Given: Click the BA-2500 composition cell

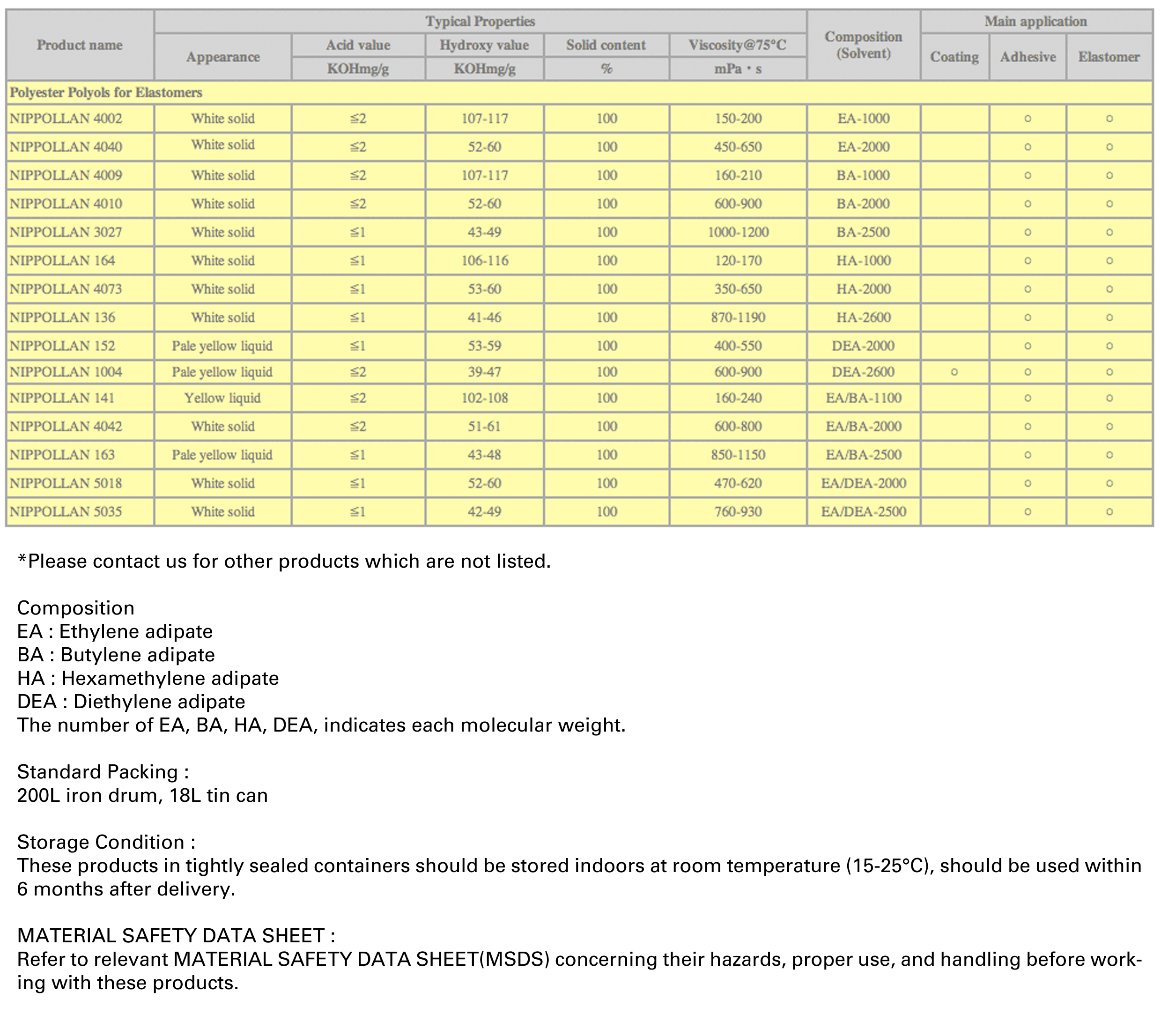Looking at the screenshot, I should coord(863,232).
